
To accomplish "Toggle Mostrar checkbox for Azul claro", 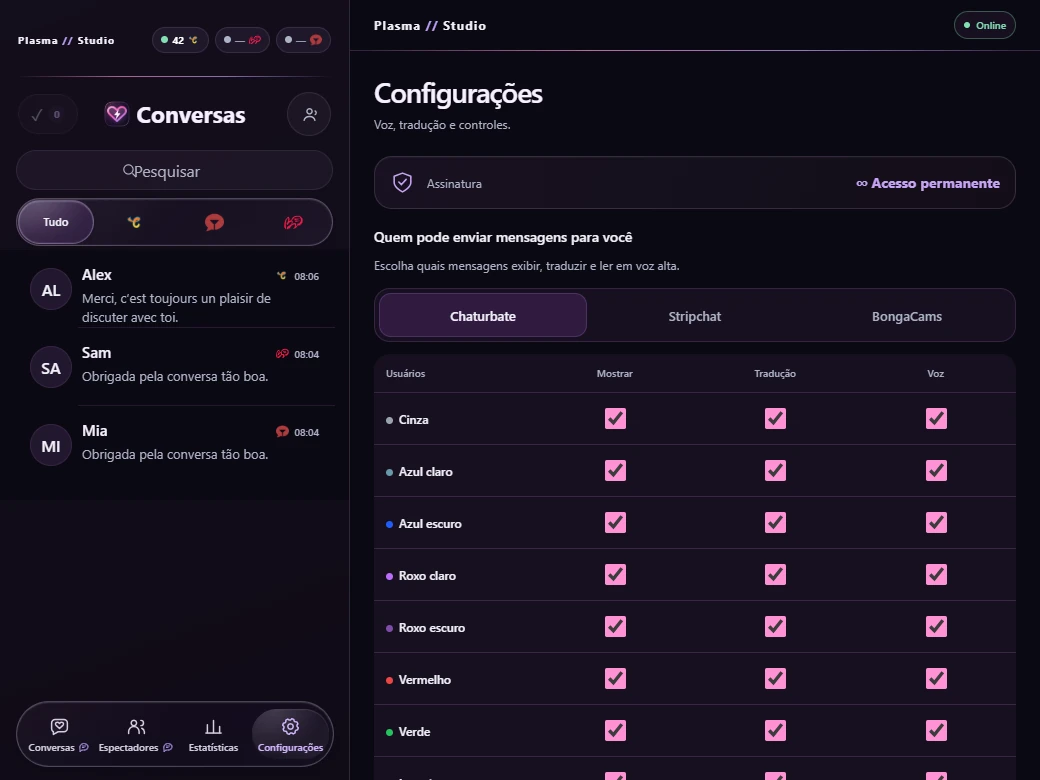I will [x=616, y=470].
